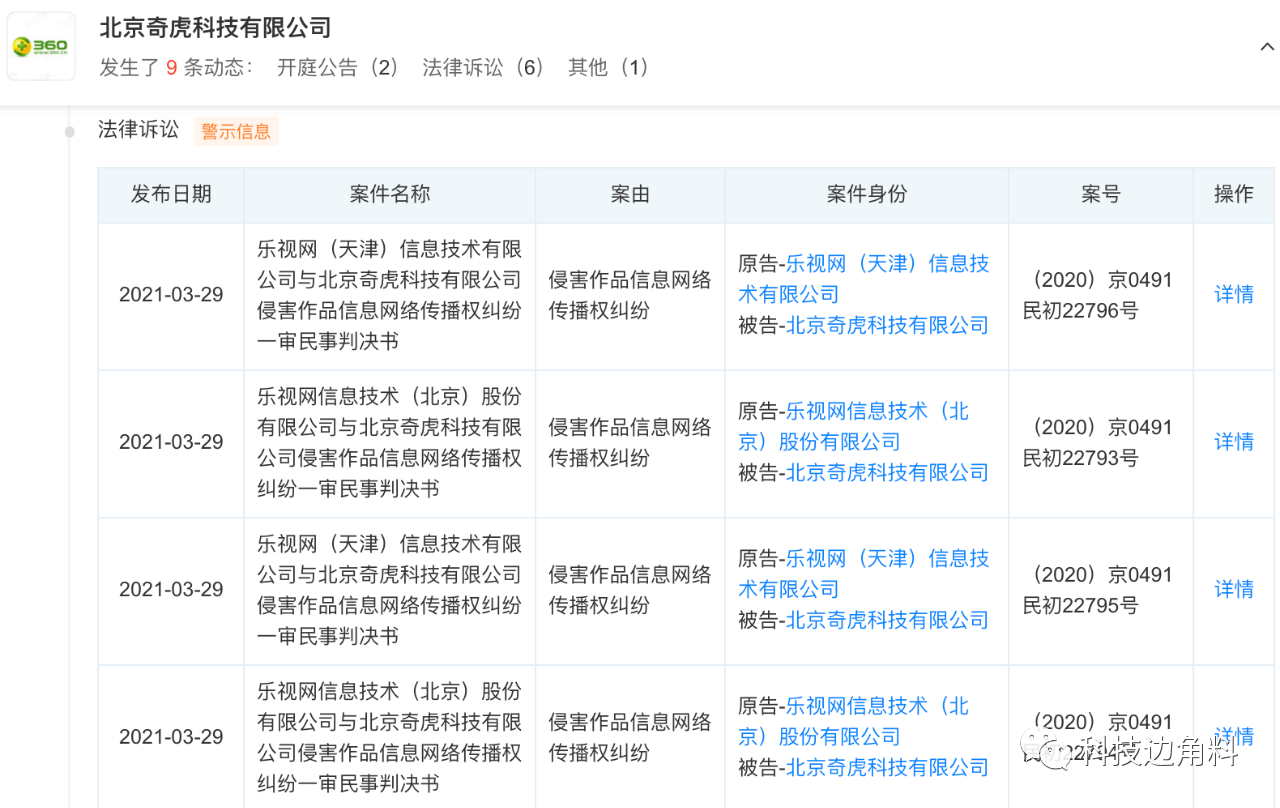
Task: Click the 360 company logo
Action: 41,46
